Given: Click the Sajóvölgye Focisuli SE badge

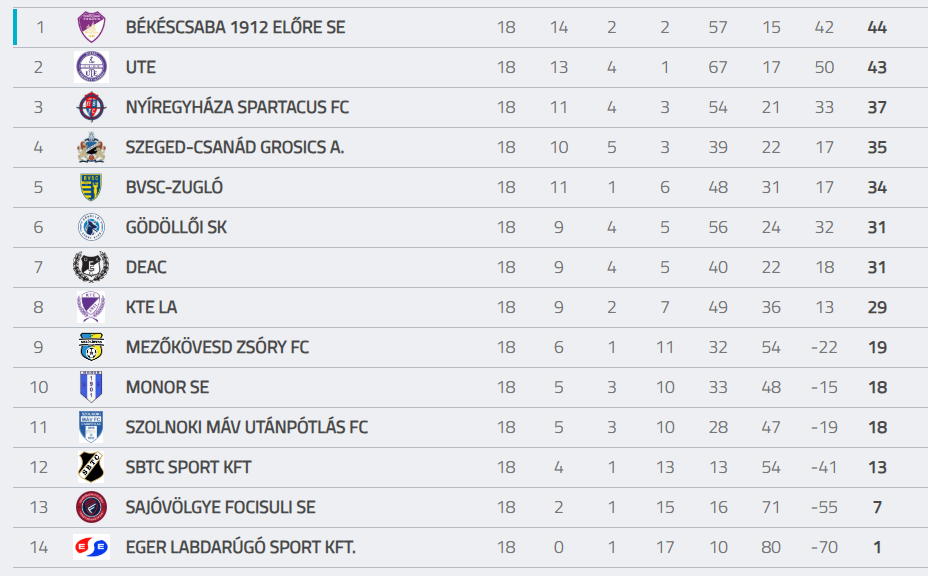Looking at the screenshot, I should (x=91, y=507).
